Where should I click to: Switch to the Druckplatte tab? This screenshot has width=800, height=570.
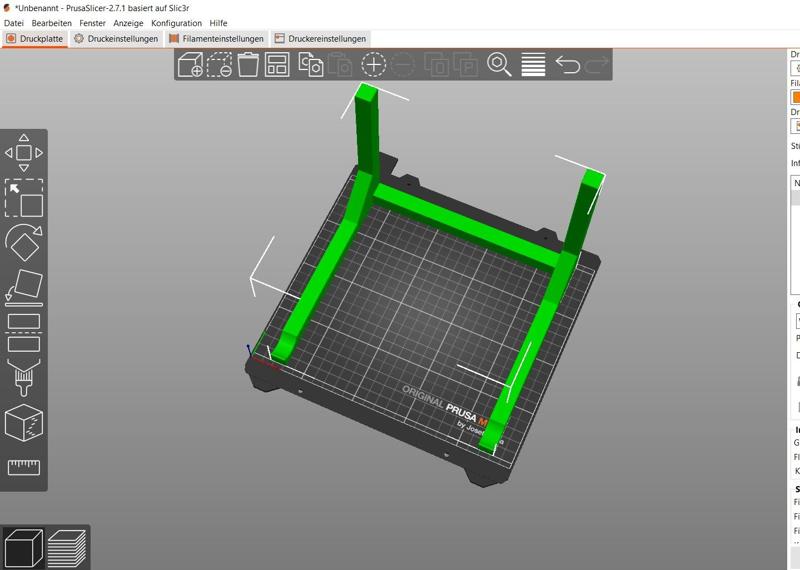coord(35,39)
